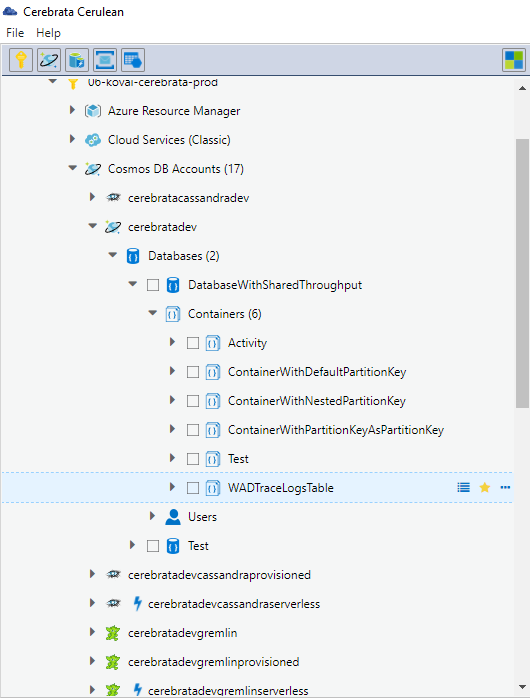Click the cerebratadevgremlin green gremlin icon

coord(113,633)
